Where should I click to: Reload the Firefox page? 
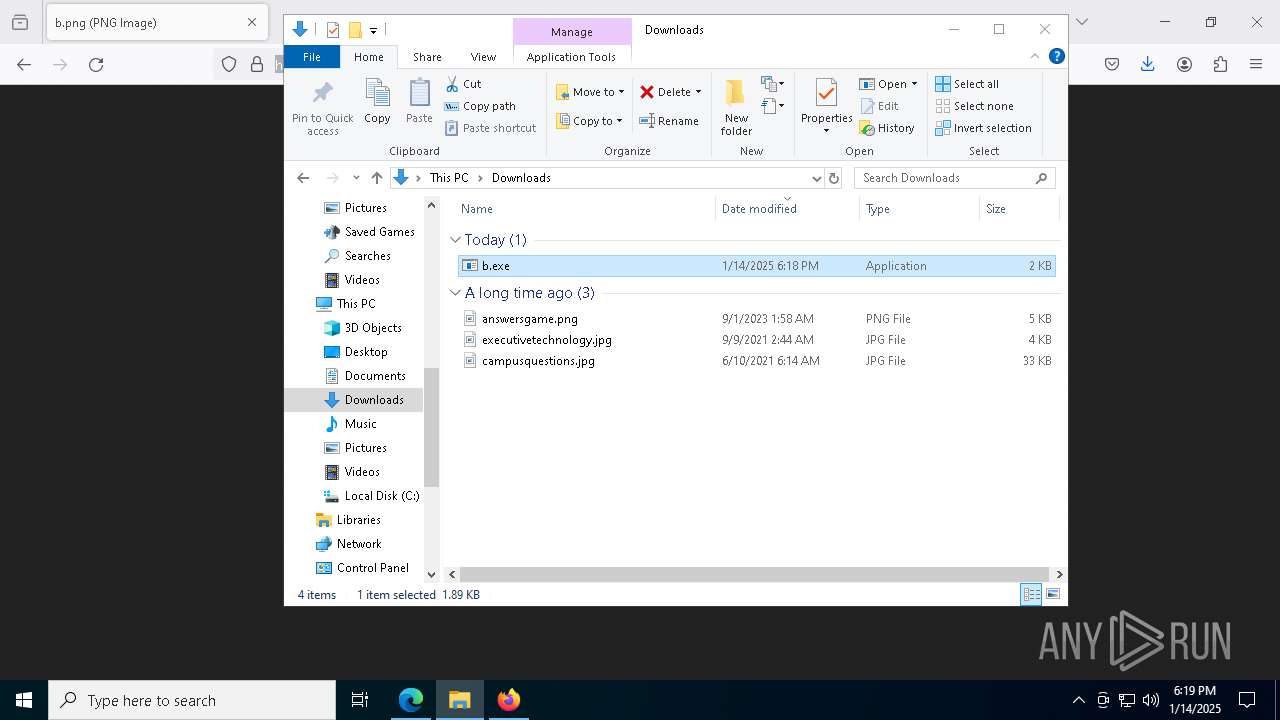96,64
